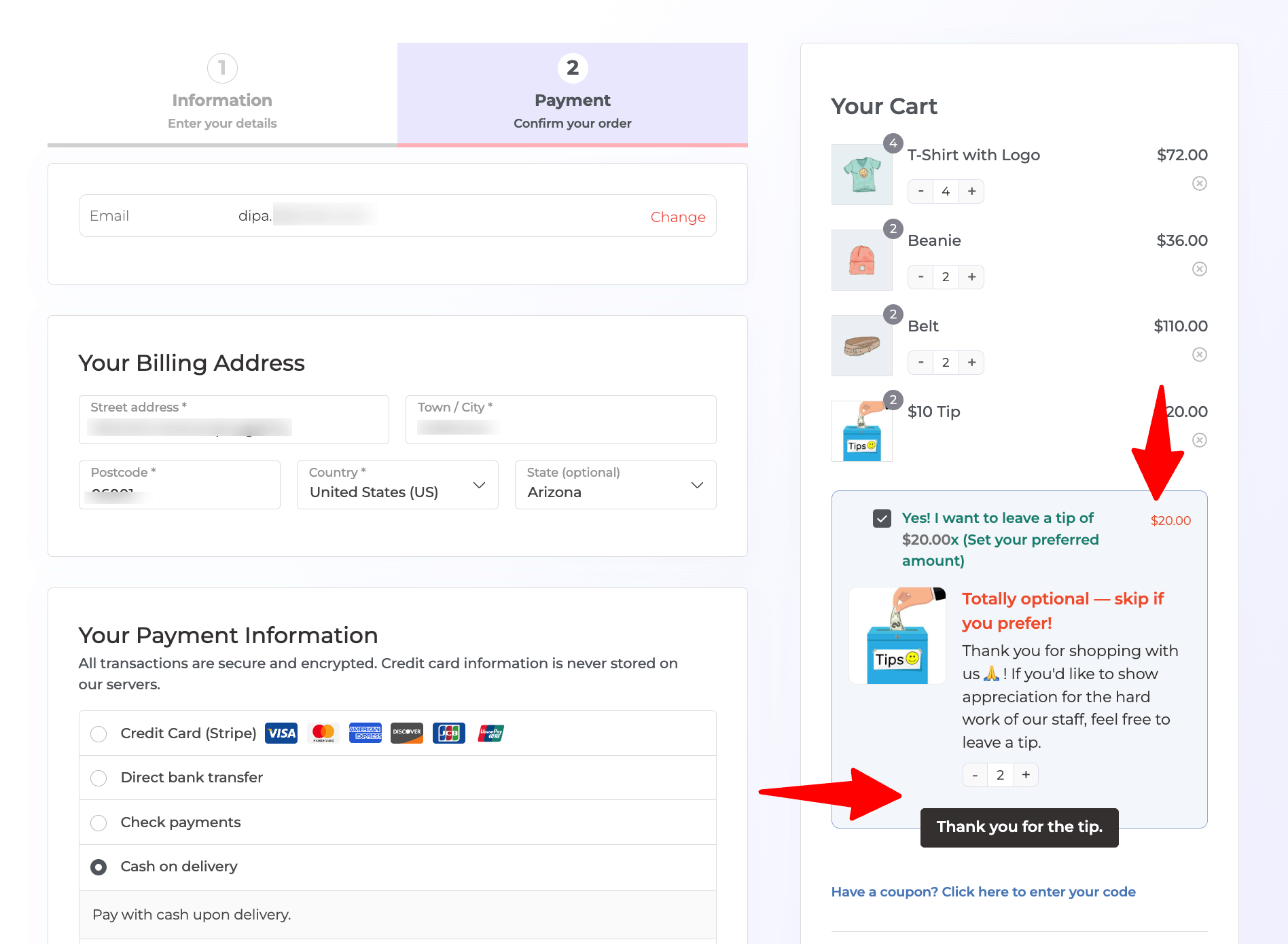The height and width of the screenshot is (944, 1288).
Task: Click the large Tips jar image
Action: click(897, 636)
